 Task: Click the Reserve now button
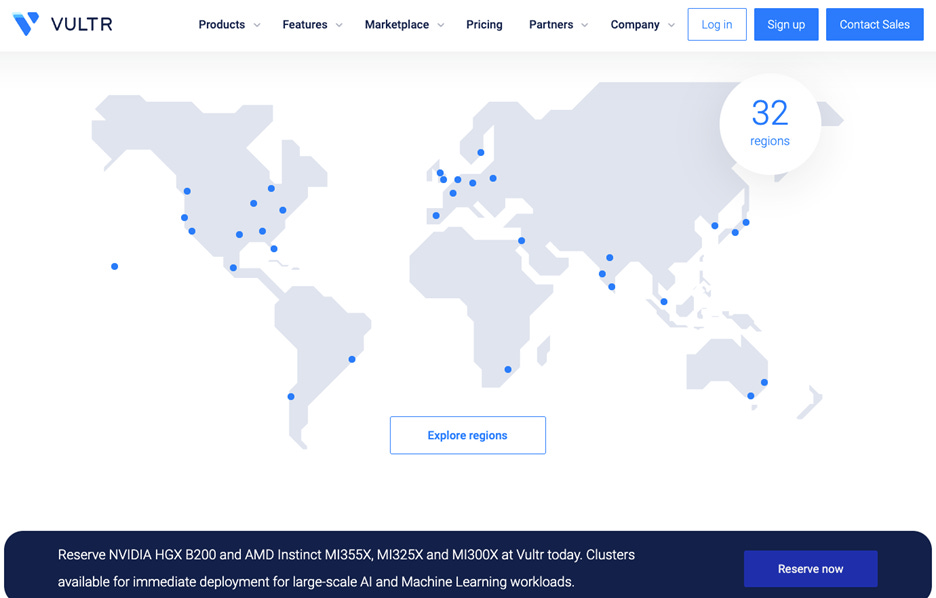click(x=810, y=569)
